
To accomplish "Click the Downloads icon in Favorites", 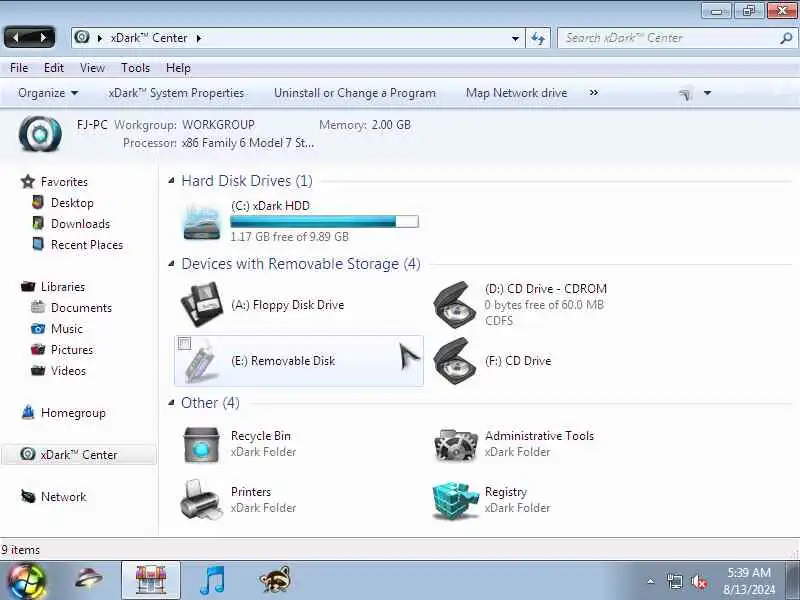I will coord(38,223).
